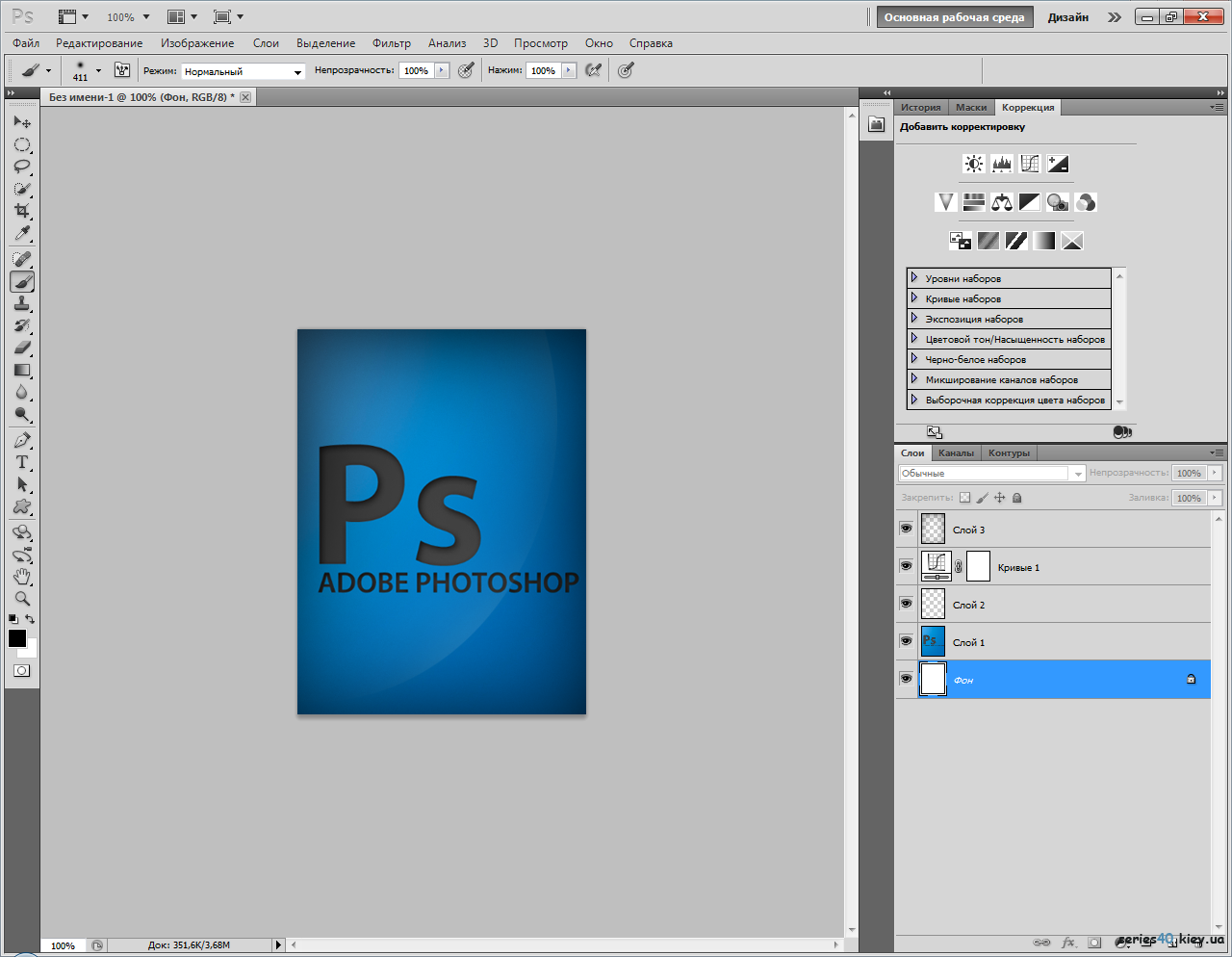Image resolution: width=1232 pixels, height=957 pixels.
Task: Select the Blur tool
Action: (x=22, y=392)
